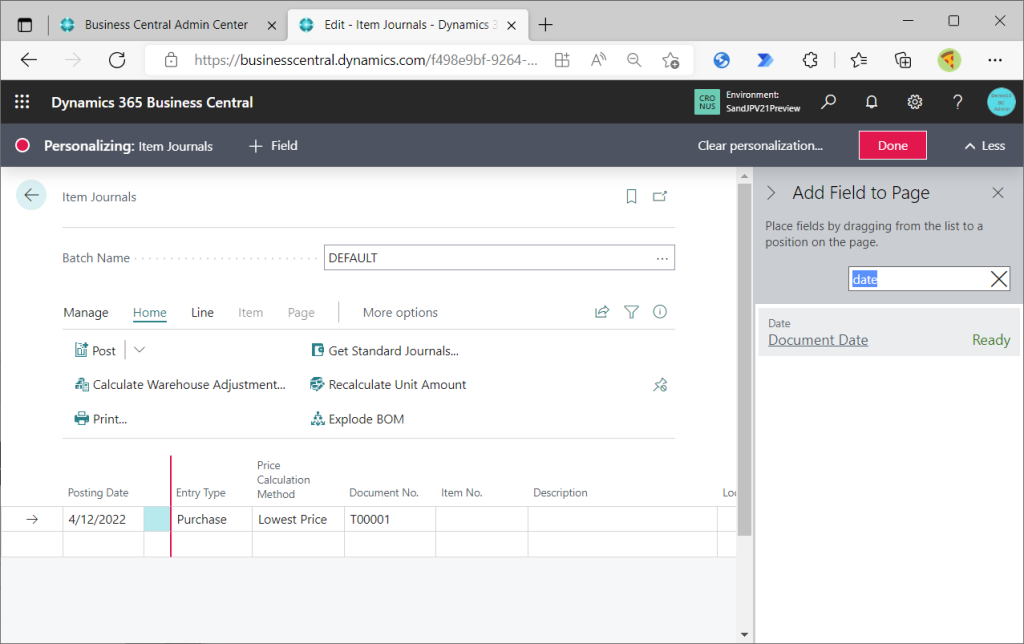The width and height of the screenshot is (1024, 644).
Task: Go back using the Item Journals arrow
Action: 31,195
